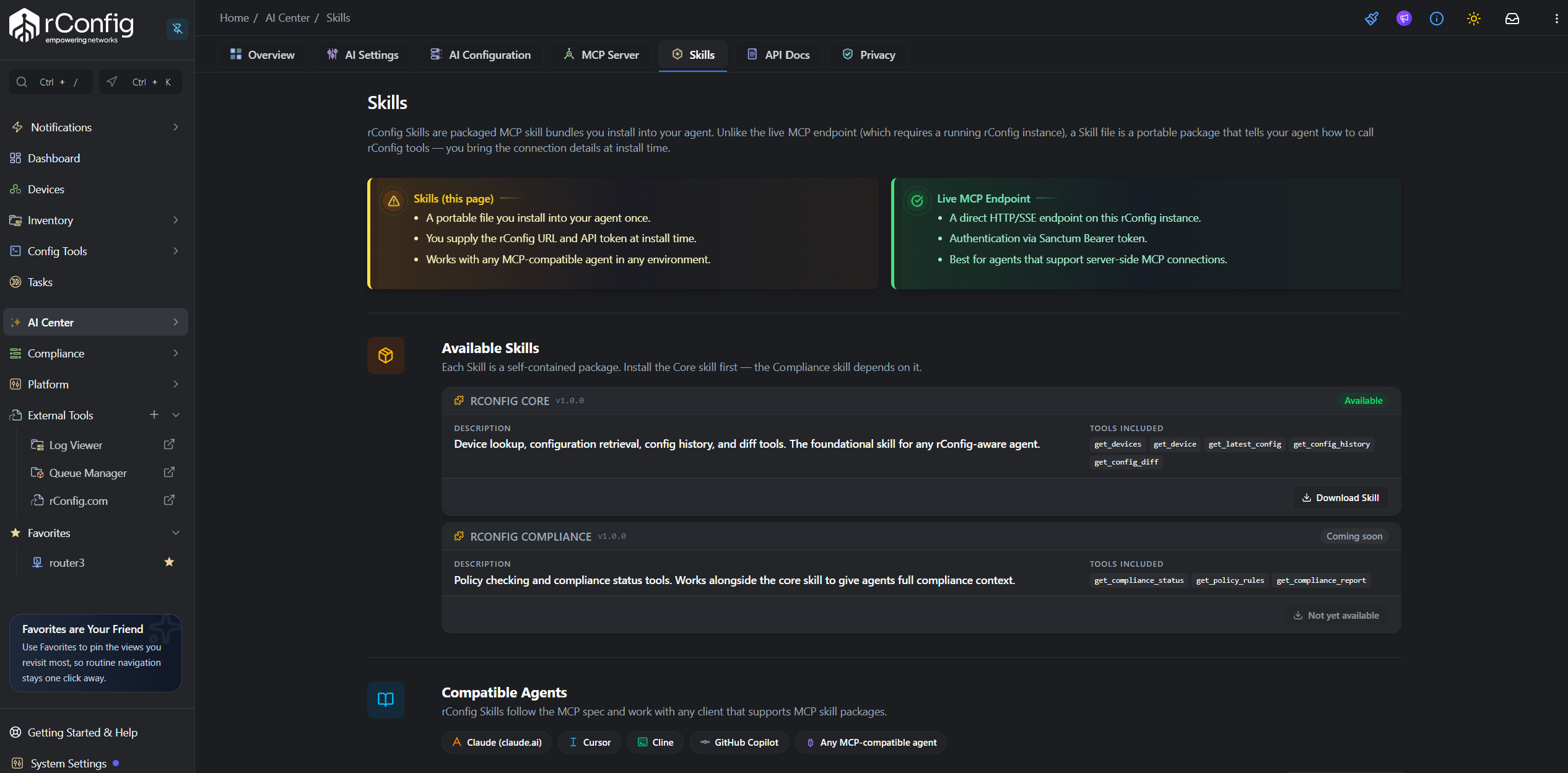Open the inbox tray icon

click(x=1512, y=19)
